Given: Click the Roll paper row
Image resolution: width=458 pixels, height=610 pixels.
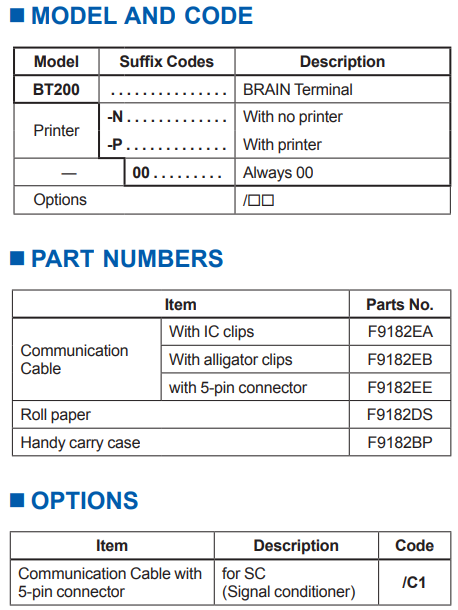Looking at the screenshot, I should click(x=232, y=415).
